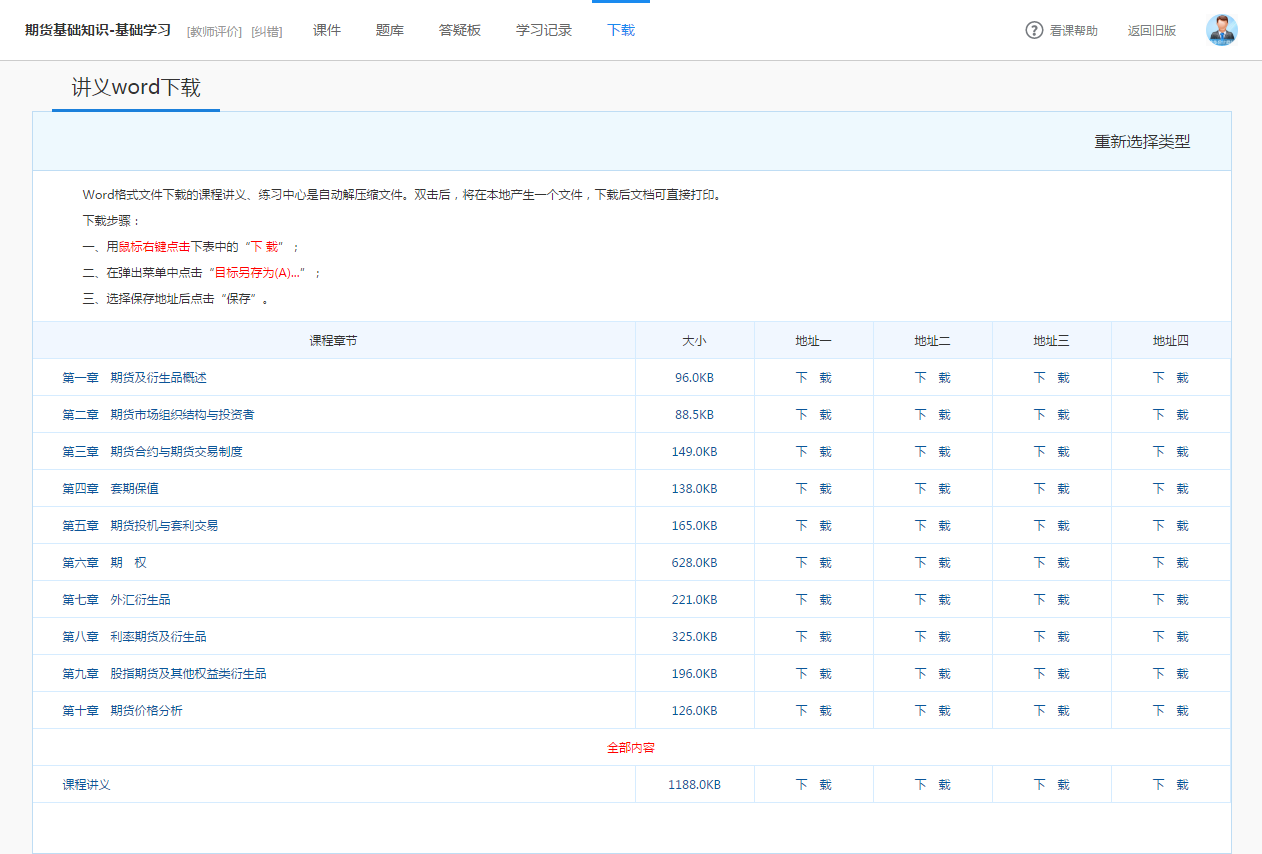The image size is (1262, 854).
Task: Download 第十章 from 地址四
Action: point(1170,711)
